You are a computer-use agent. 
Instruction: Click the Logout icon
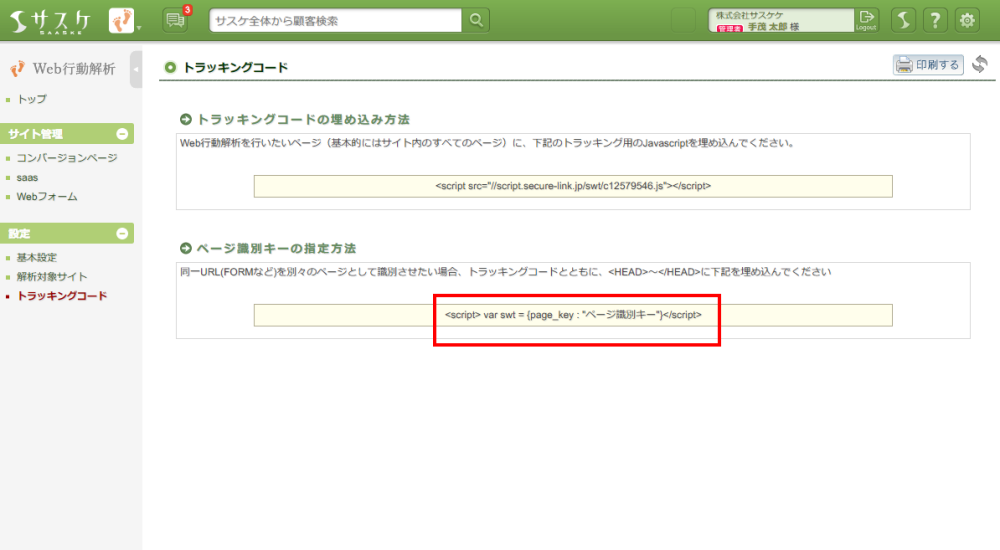point(866,20)
